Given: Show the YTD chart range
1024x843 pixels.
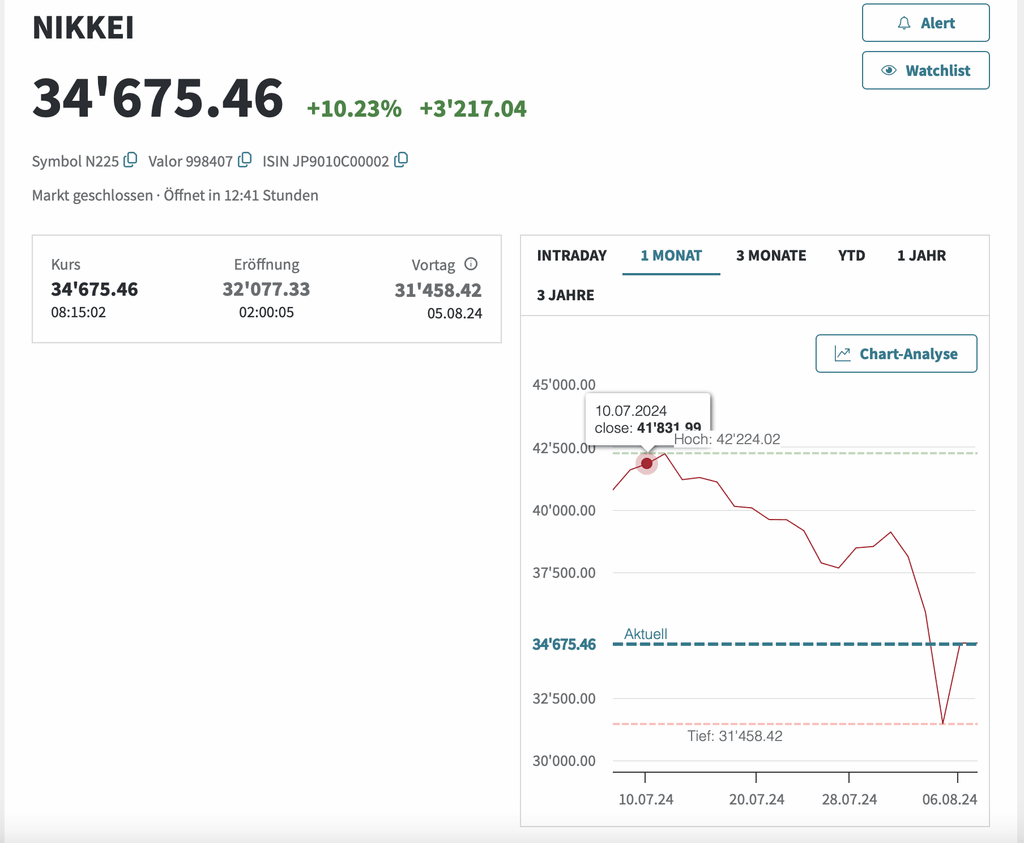Looking at the screenshot, I should click(851, 255).
